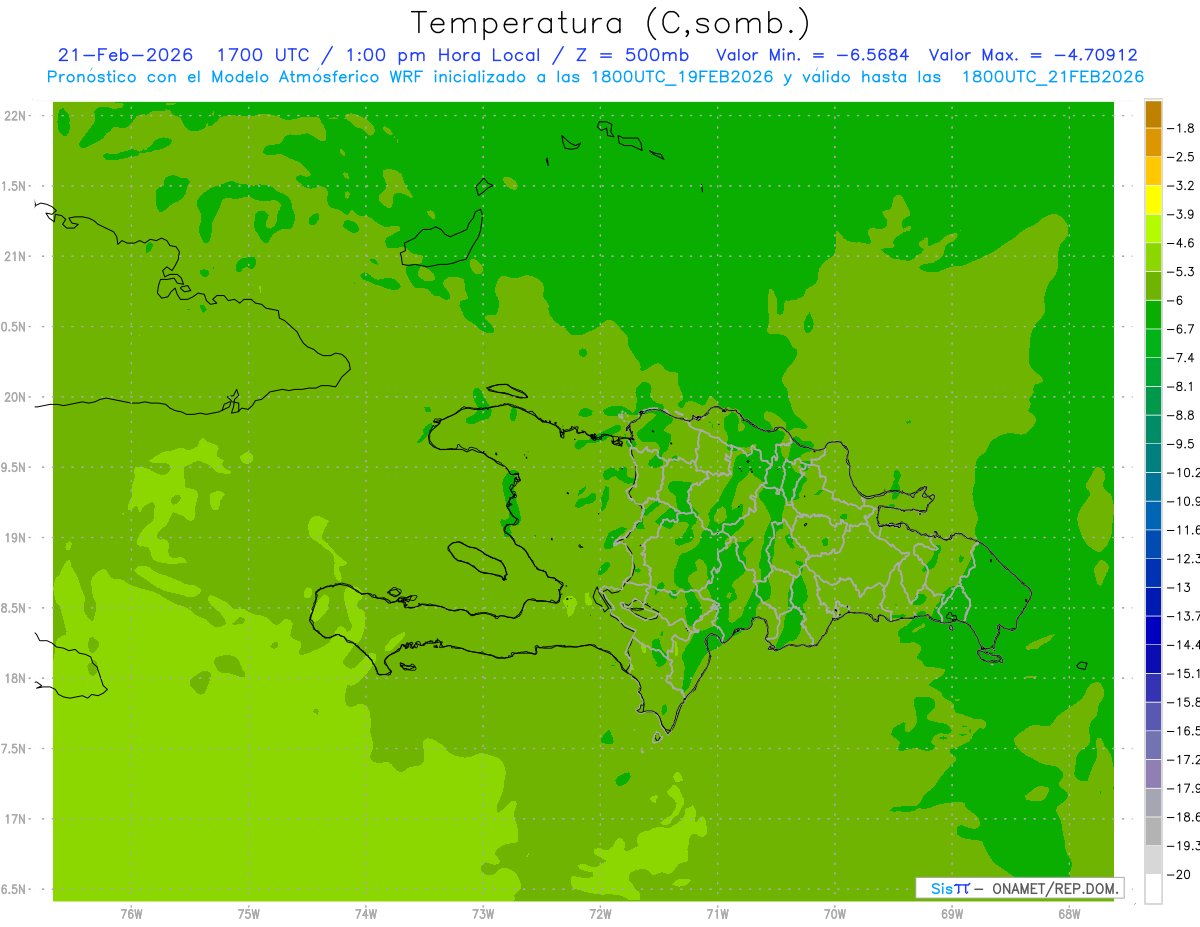The width and height of the screenshot is (1200, 927).
Task: Pick the amber swatch between -2.5 and -3.2
Action: 1153,171
